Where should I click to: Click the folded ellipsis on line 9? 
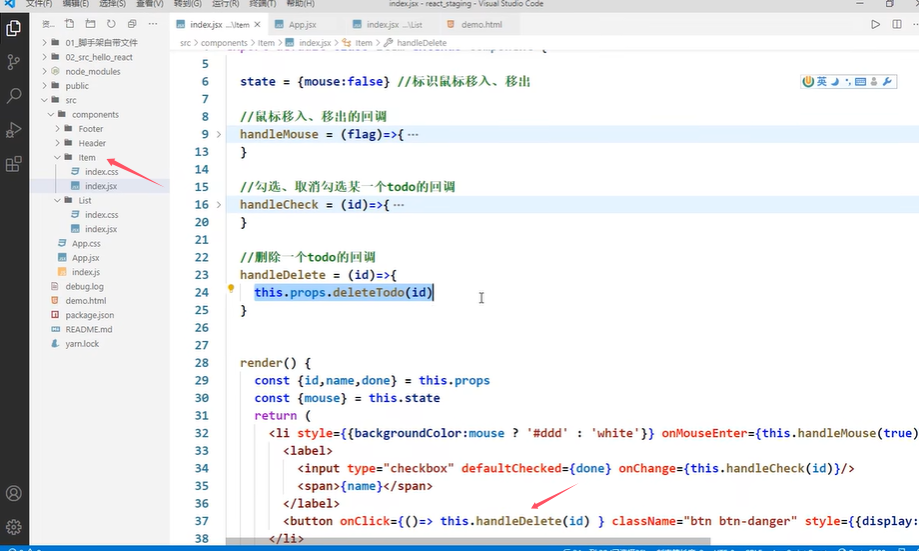(x=413, y=135)
